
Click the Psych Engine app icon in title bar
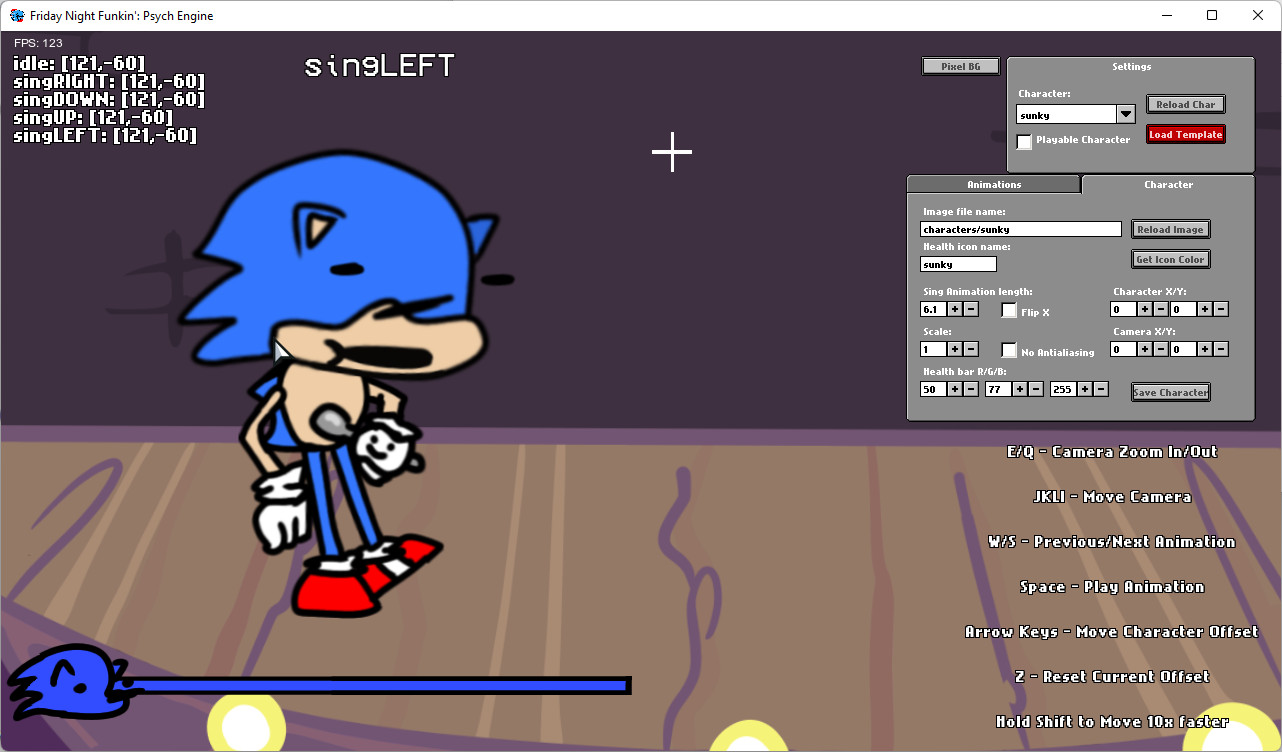[x=17, y=15]
